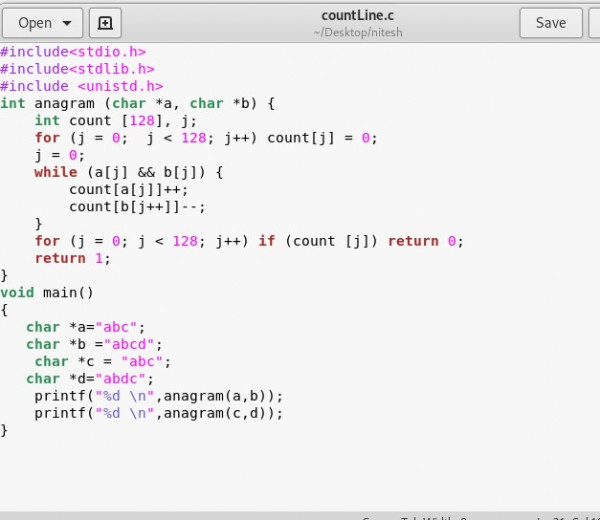This screenshot has height=520, width=600.
Task: Click on the void main() line
Action: [47, 292]
